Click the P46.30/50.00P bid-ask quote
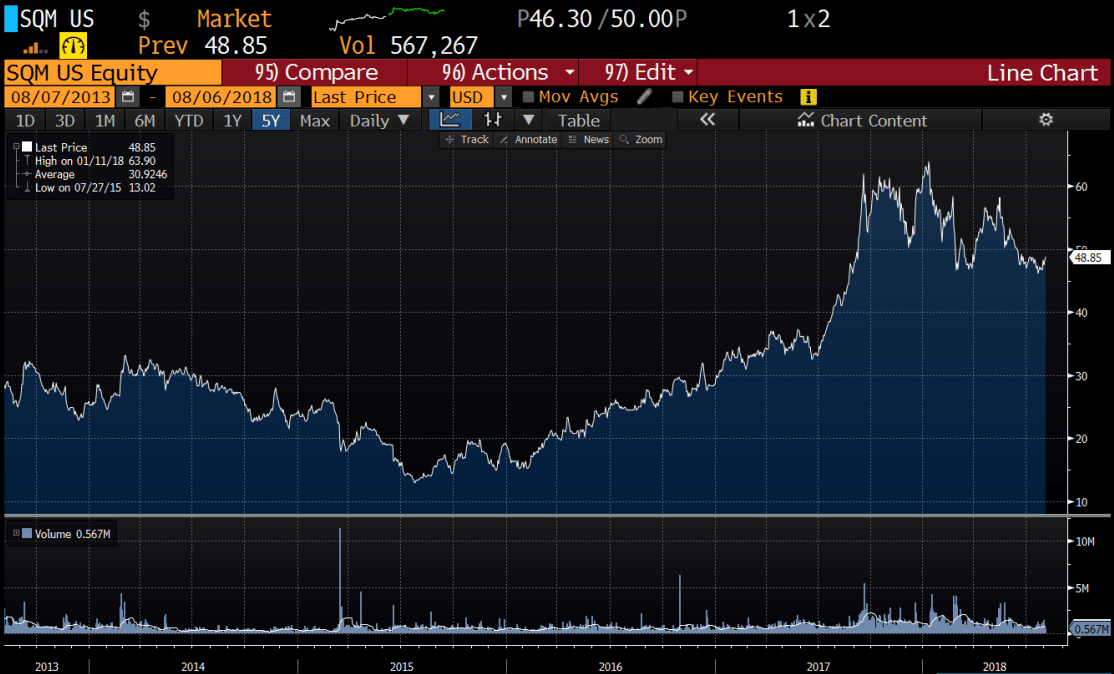The width and height of the screenshot is (1114, 674). point(602,19)
